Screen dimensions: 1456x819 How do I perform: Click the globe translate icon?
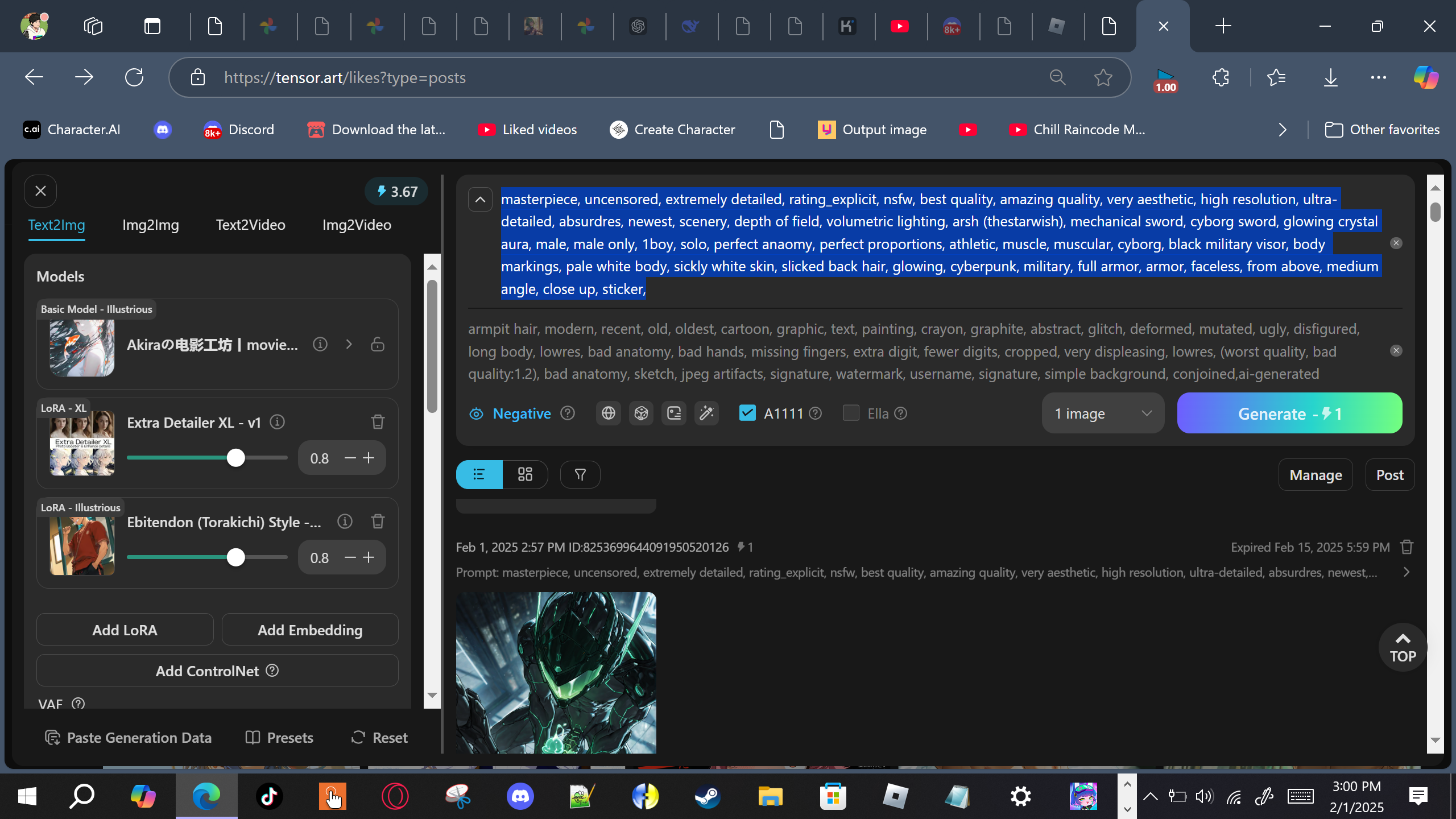click(x=608, y=413)
